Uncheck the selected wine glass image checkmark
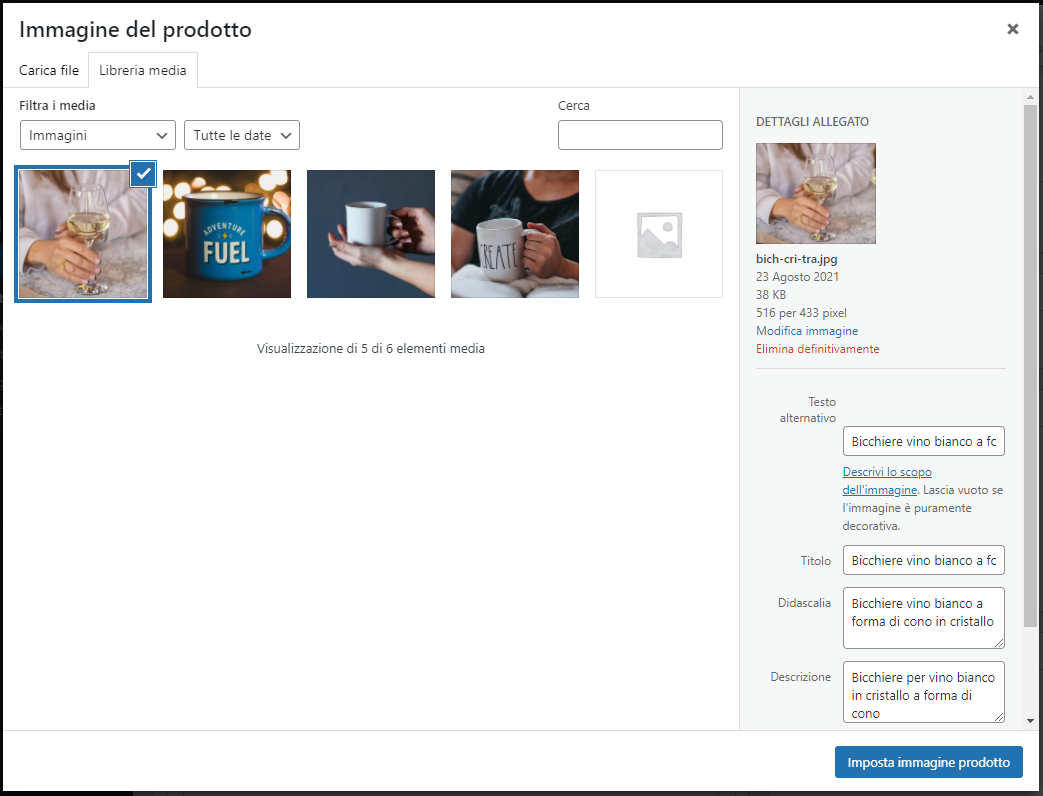Image resolution: width=1043 pixels, height=796 pixels. pyautogui.click(x=143, y=174)
